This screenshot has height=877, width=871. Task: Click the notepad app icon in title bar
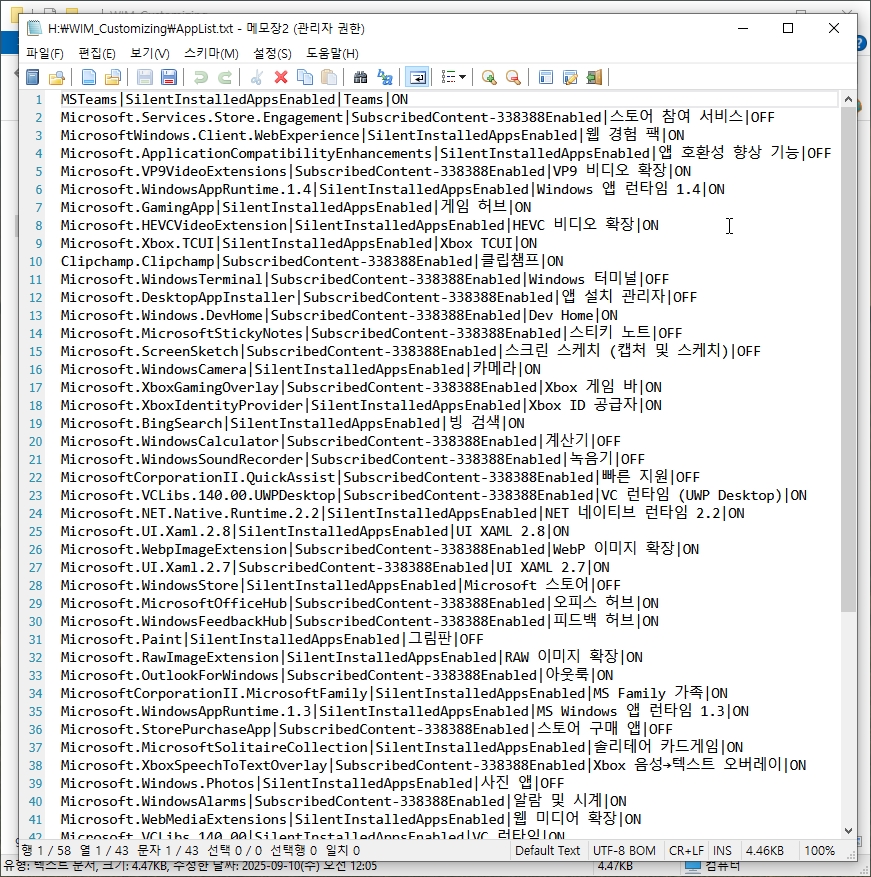tap(35, 28)
